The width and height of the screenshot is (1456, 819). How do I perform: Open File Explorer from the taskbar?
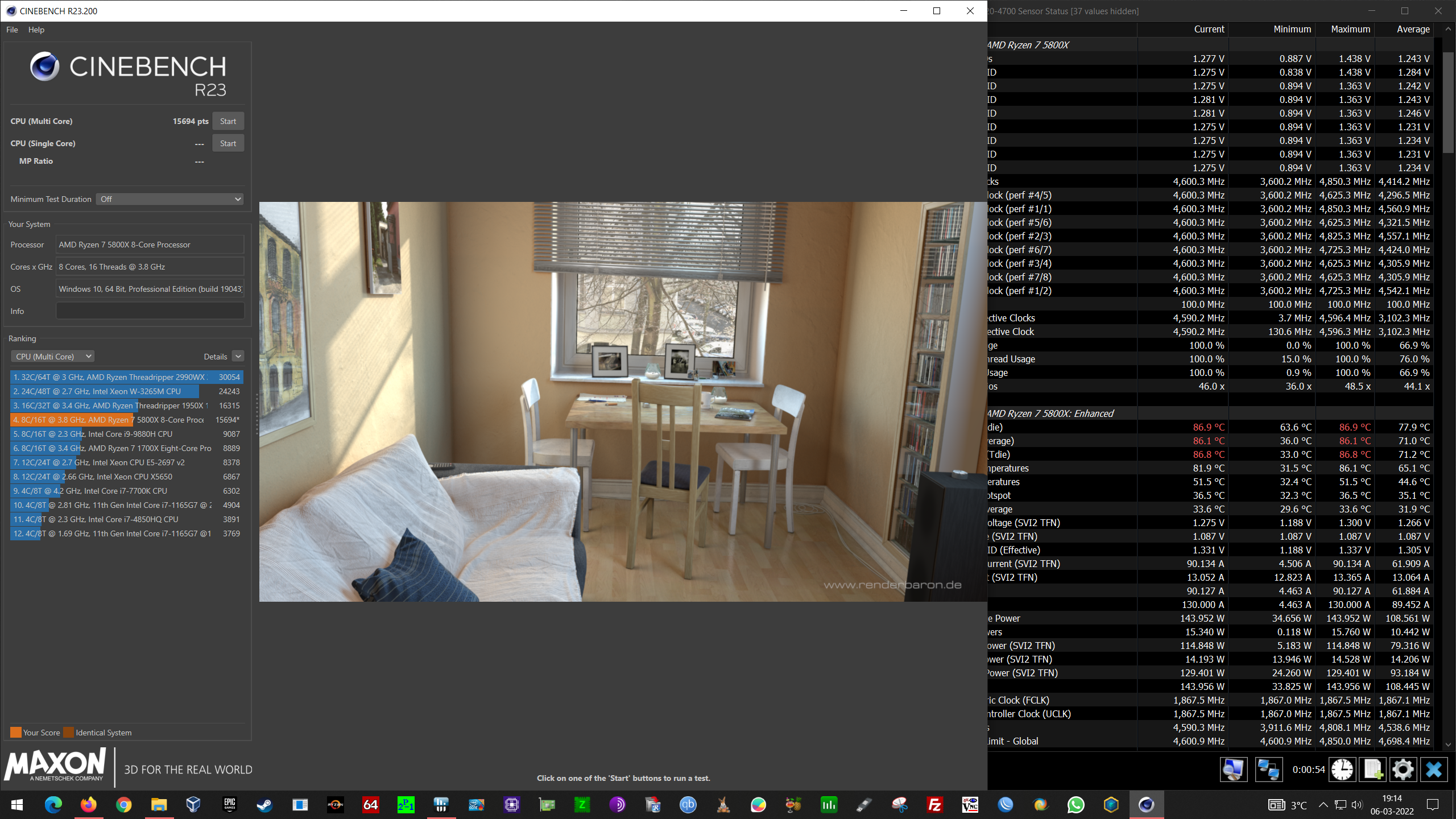[x=159, y=805]
